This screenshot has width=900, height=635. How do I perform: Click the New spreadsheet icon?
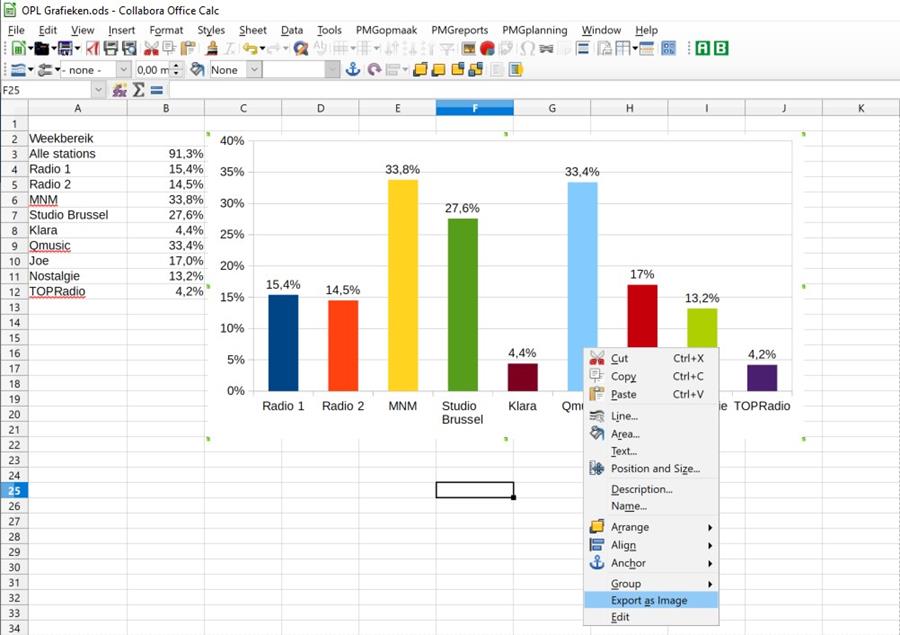pos(18,48)
